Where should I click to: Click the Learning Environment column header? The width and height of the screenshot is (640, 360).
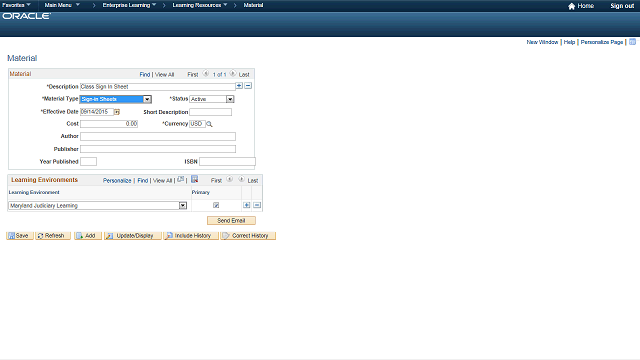point(34,192)
